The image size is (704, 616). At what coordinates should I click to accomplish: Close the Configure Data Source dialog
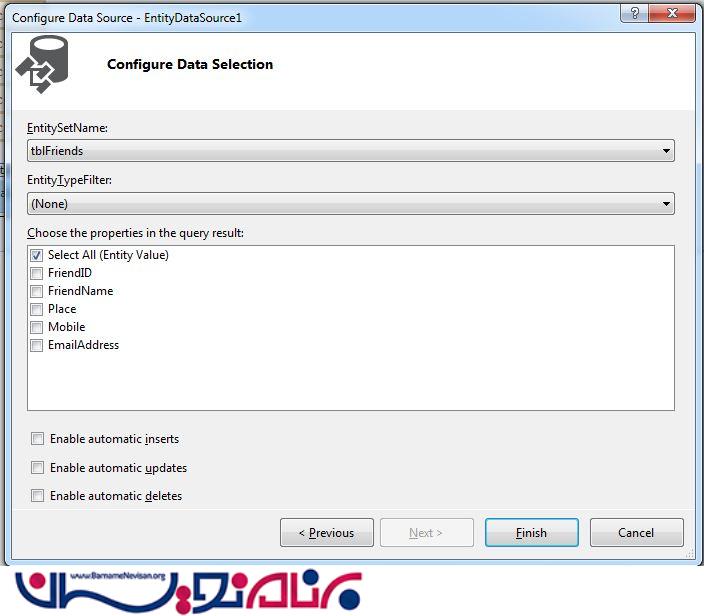pos(670,15)
